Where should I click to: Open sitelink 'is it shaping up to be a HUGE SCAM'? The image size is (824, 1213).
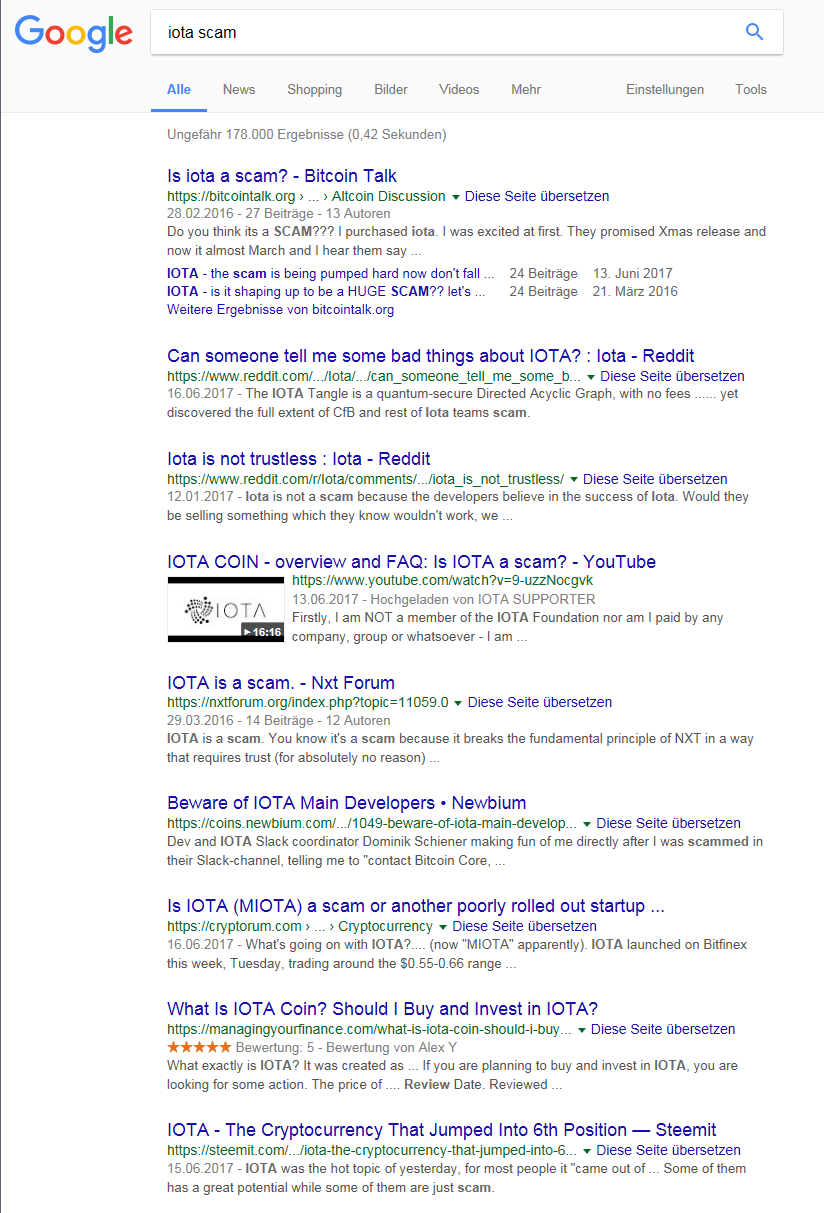pos(327,292)
